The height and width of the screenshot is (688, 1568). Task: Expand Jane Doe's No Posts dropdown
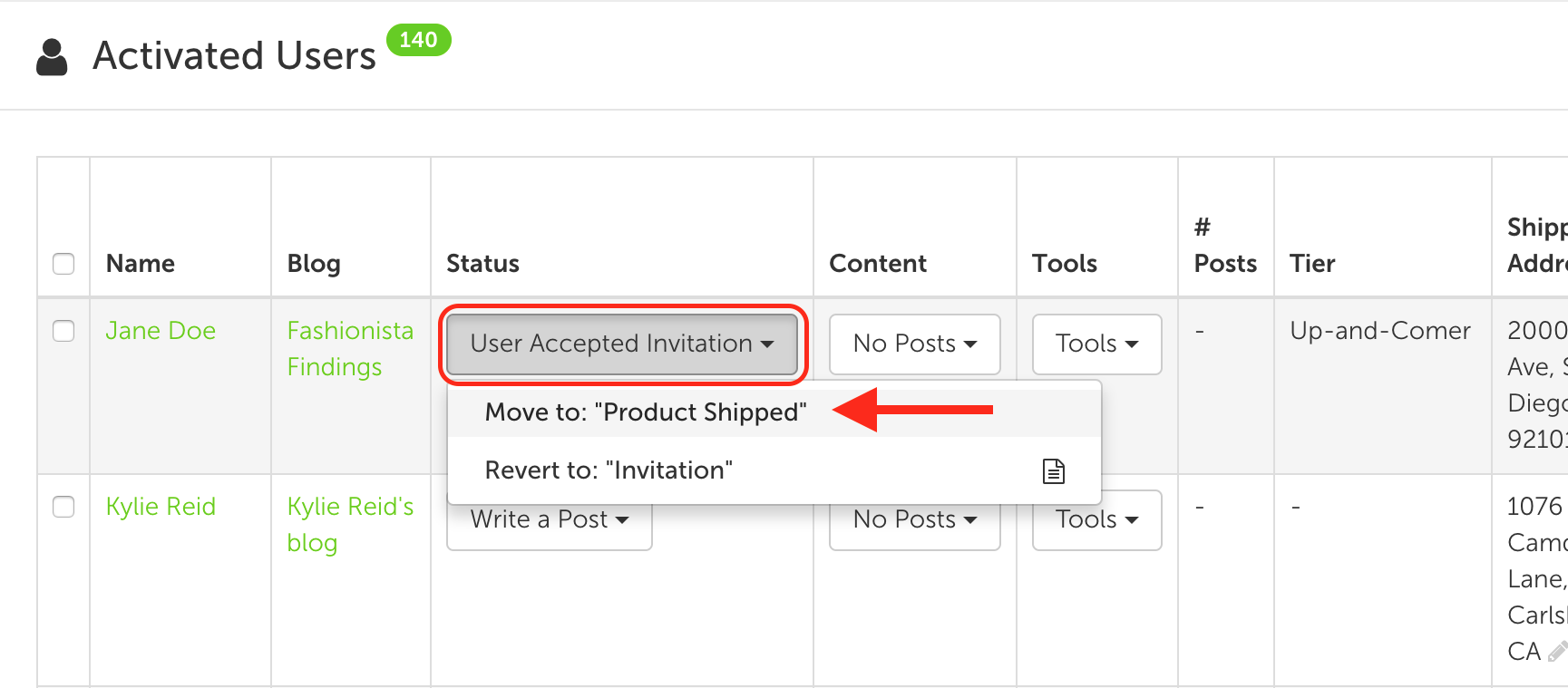click(914, 344)
